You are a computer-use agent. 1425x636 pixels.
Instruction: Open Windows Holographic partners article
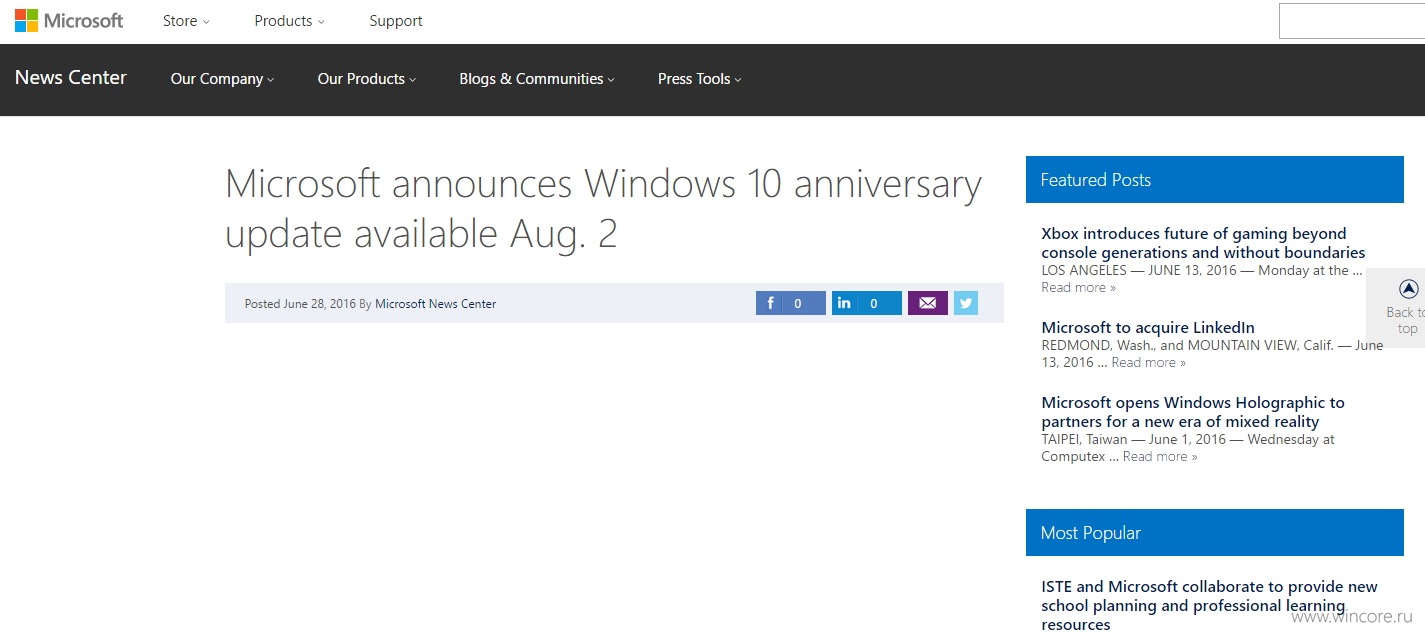point(1193,412)
